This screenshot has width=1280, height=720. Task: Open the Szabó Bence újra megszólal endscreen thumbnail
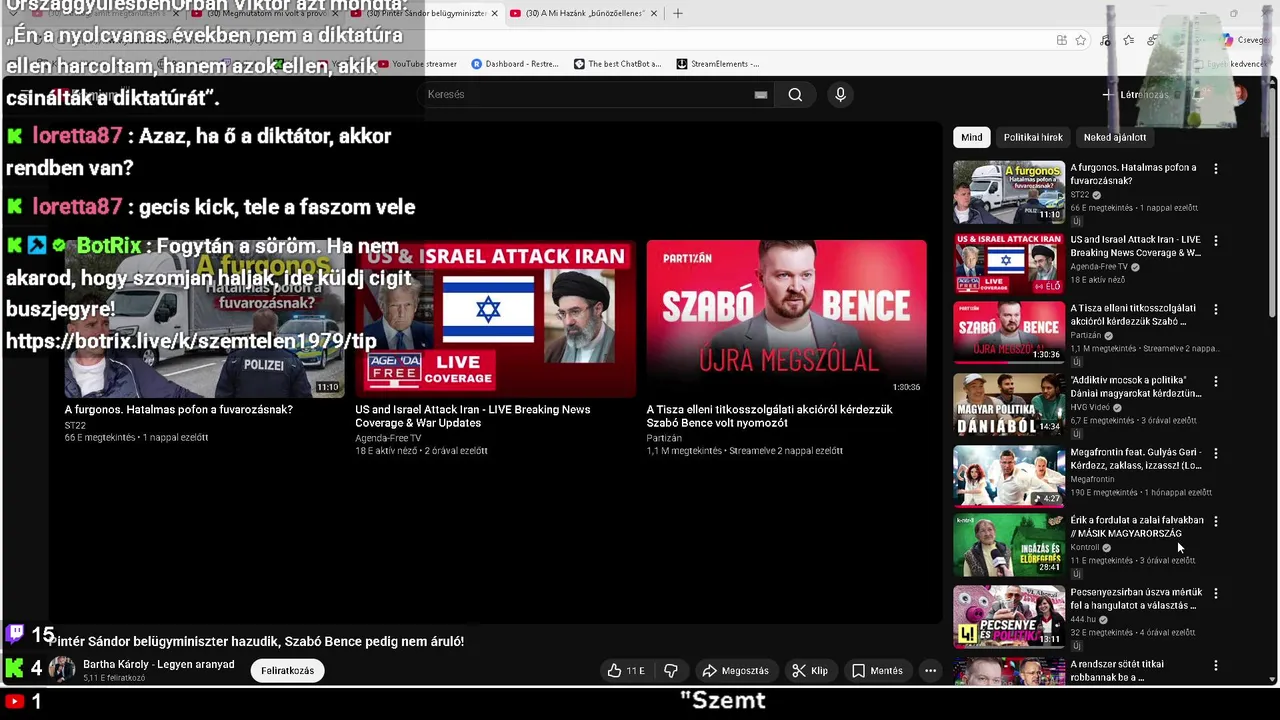pos(786,318)
